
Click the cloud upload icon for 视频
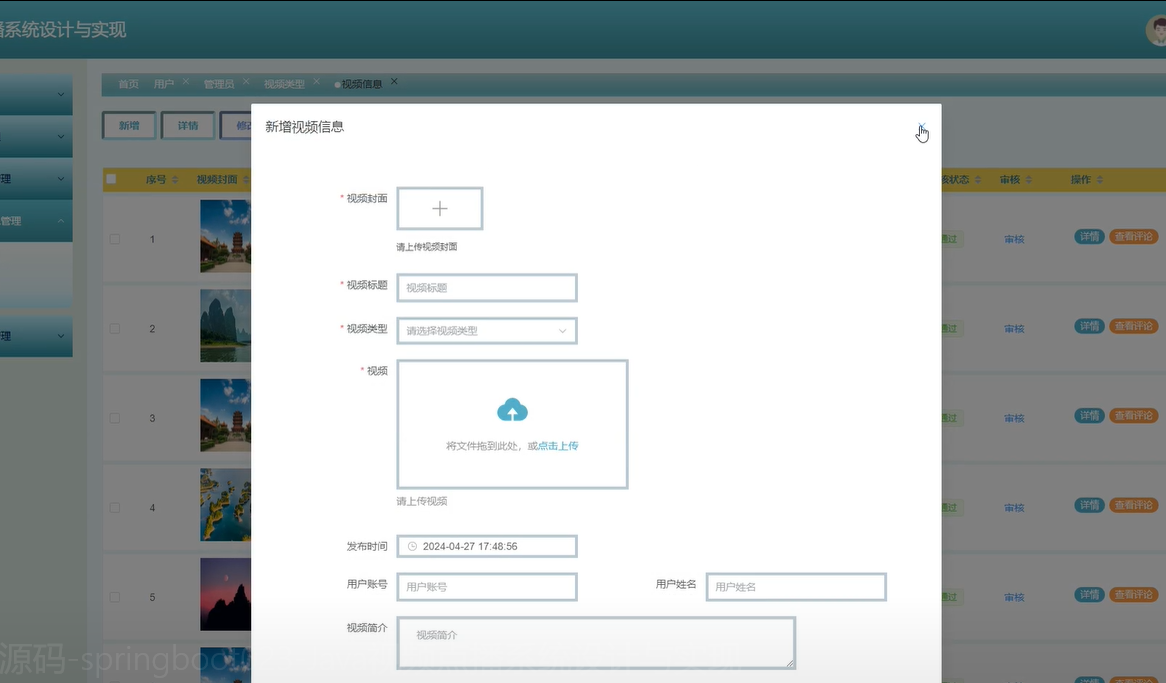pos(512,410)
